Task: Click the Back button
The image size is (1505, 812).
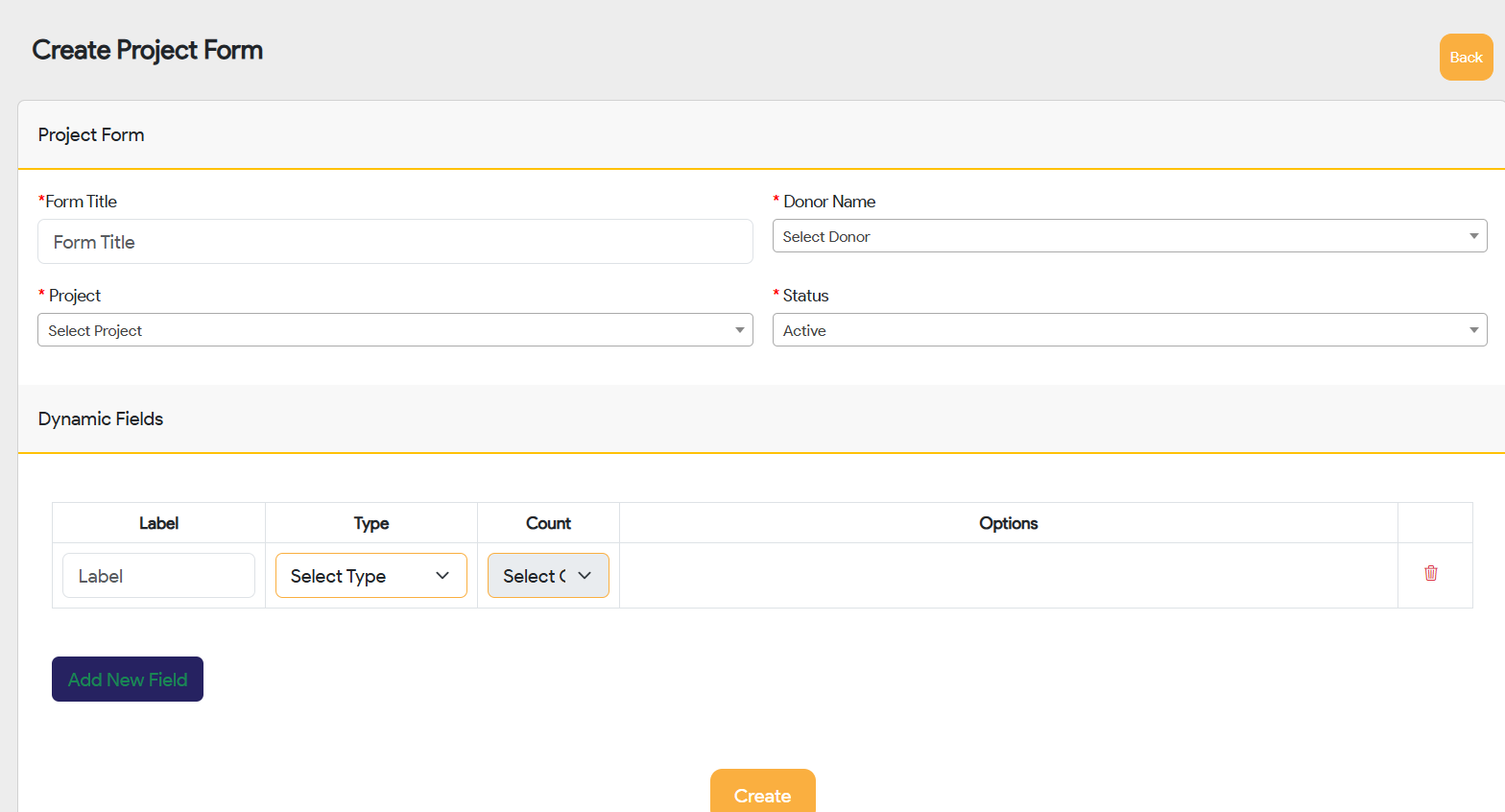Action: click(1465, 58)
